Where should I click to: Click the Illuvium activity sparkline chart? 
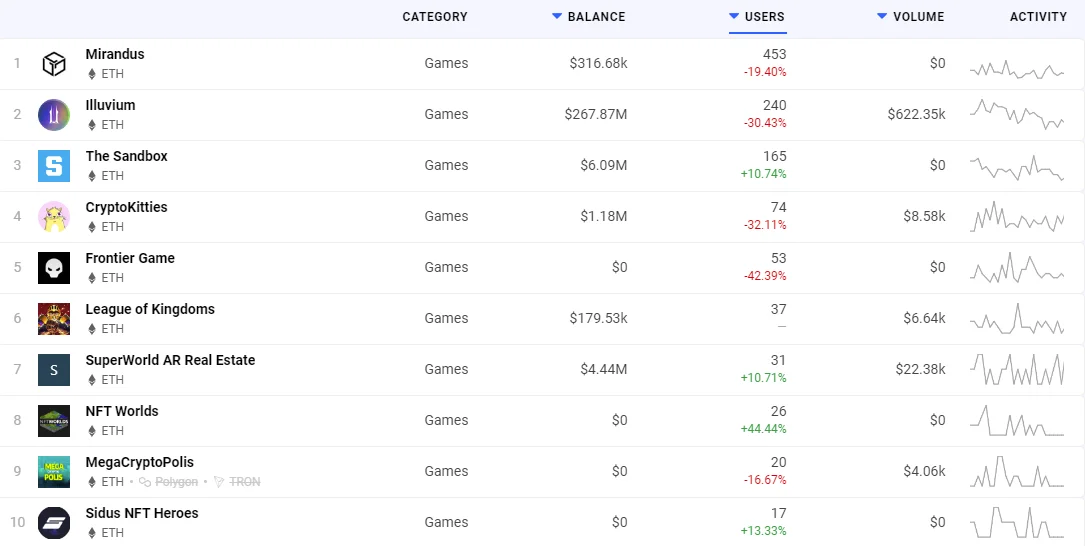pyautogui.click(x=1016, y=114)
